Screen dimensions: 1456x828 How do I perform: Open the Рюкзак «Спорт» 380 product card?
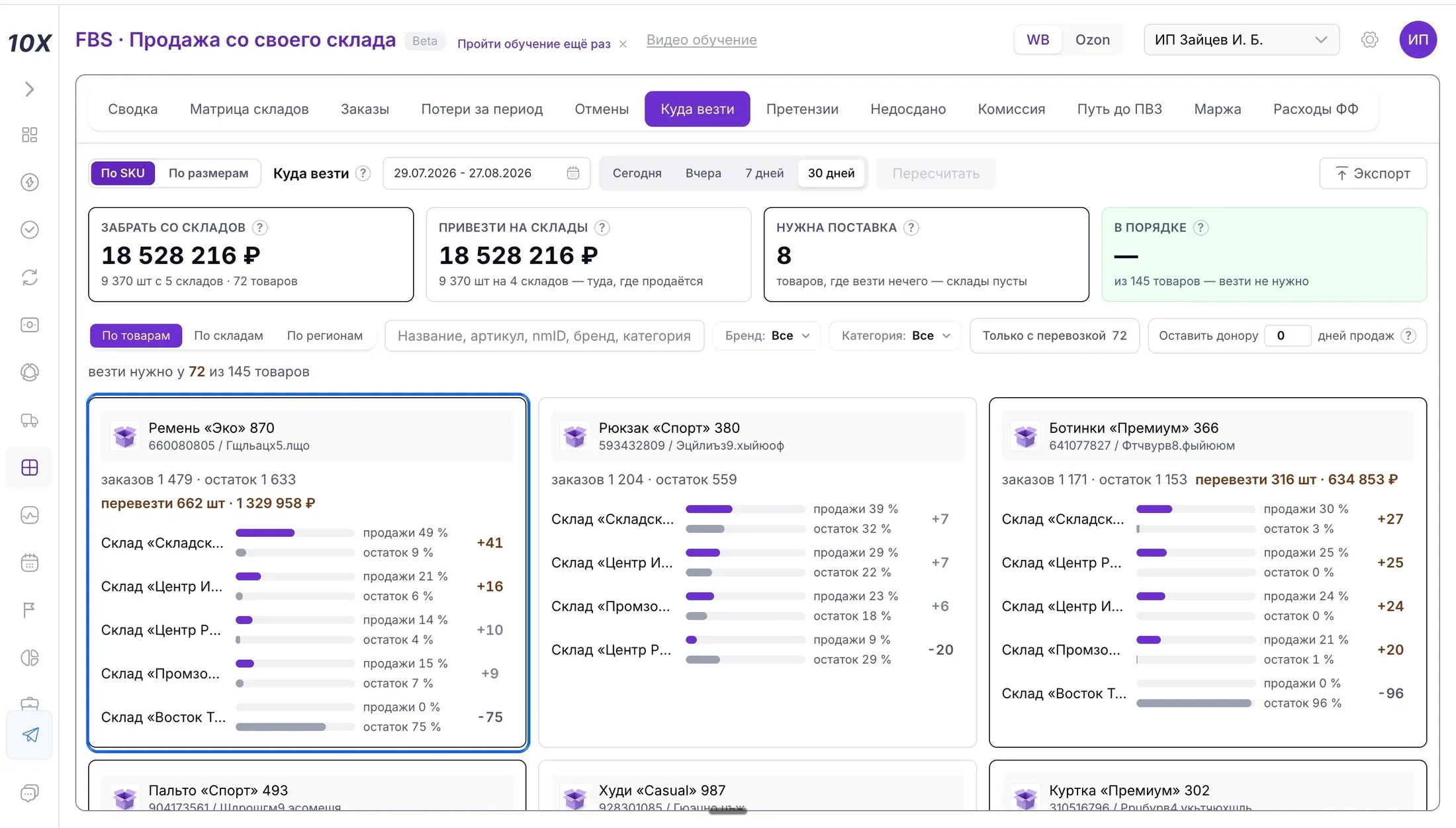(757, 573)
